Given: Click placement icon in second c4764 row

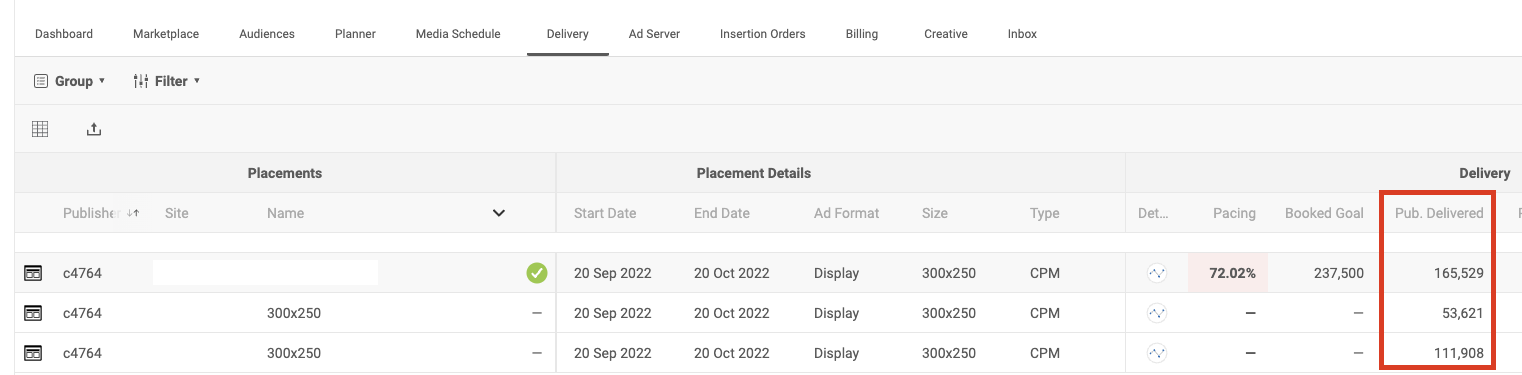Looking at the screenshot, I should pyautogui.click(x=33, y=313).
